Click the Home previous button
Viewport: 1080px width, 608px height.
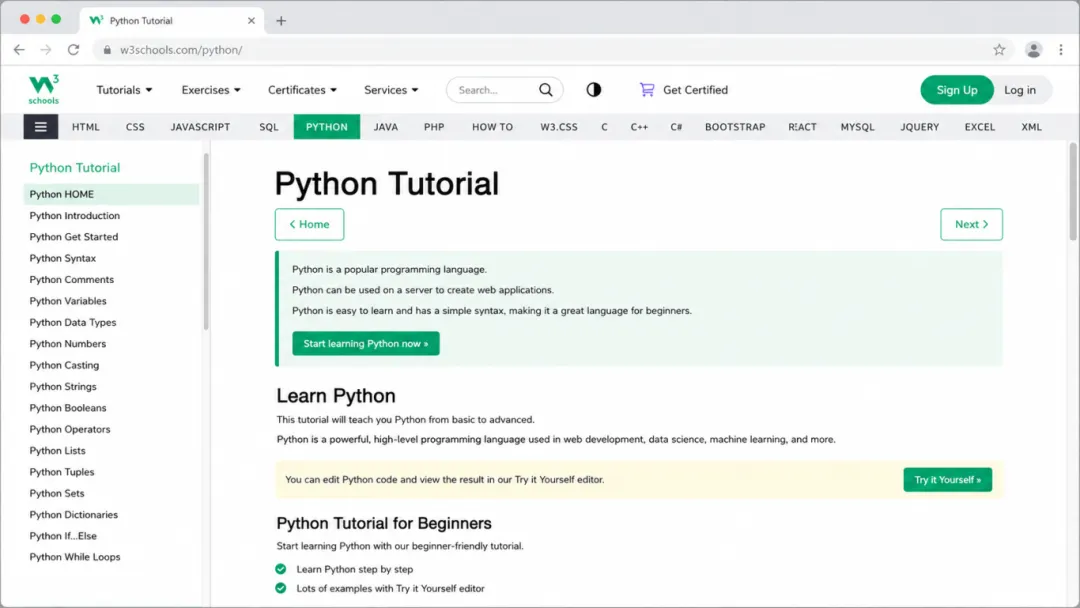pyautogui.click(x=309, y=224)
